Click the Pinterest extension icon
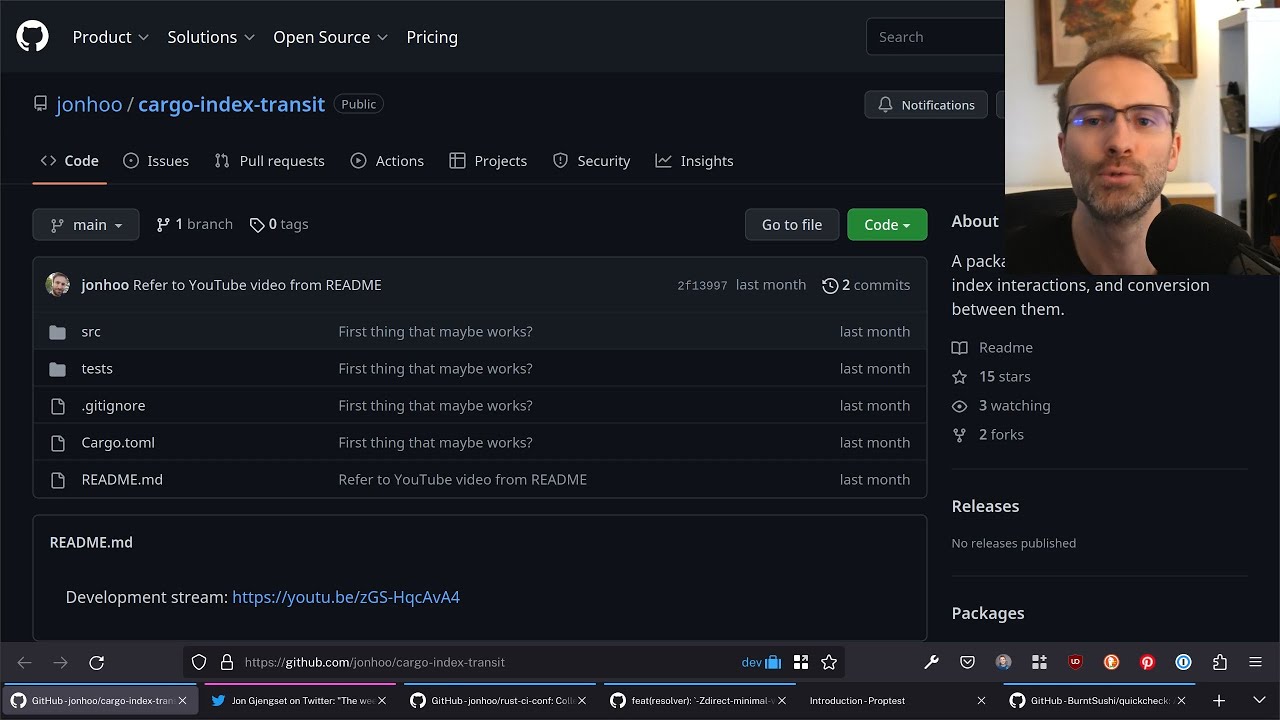The height and width of the screenshot is (720, 1280). pyautogui.click(x=1147, y=662)
